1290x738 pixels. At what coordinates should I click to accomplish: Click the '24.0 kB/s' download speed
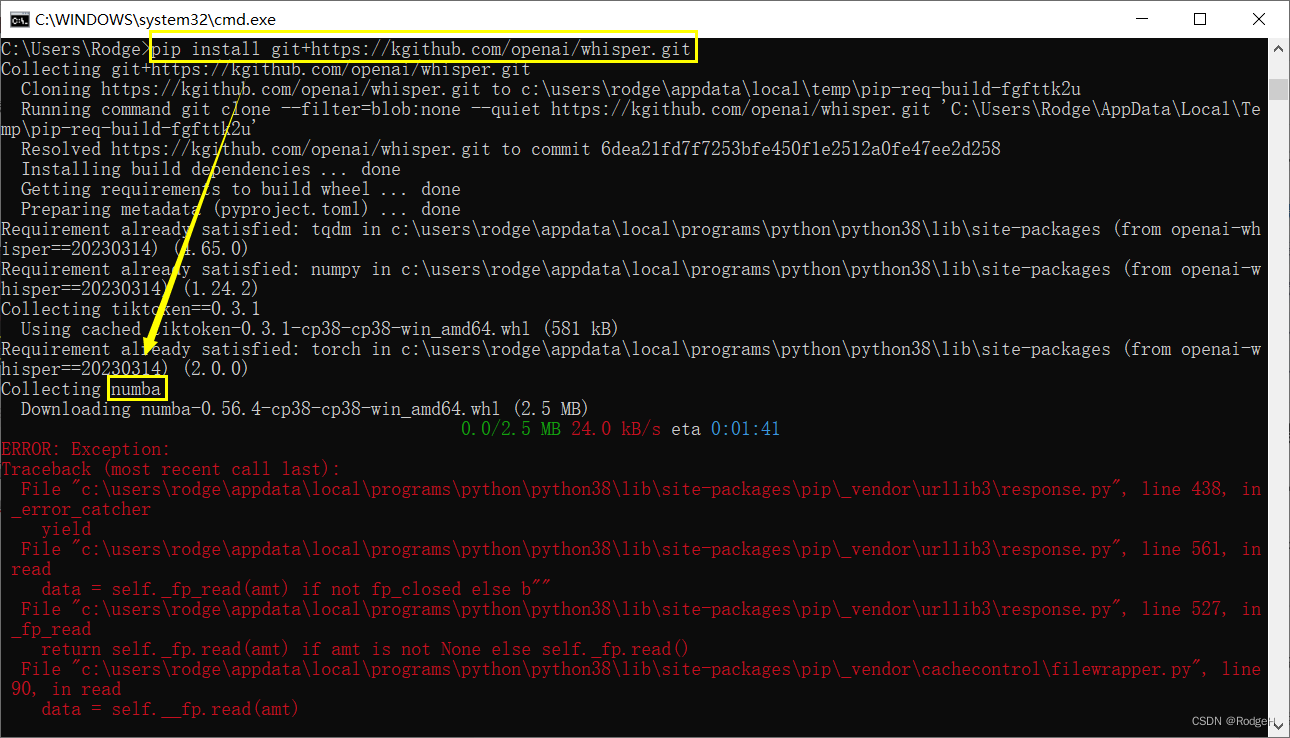point(616,429)
